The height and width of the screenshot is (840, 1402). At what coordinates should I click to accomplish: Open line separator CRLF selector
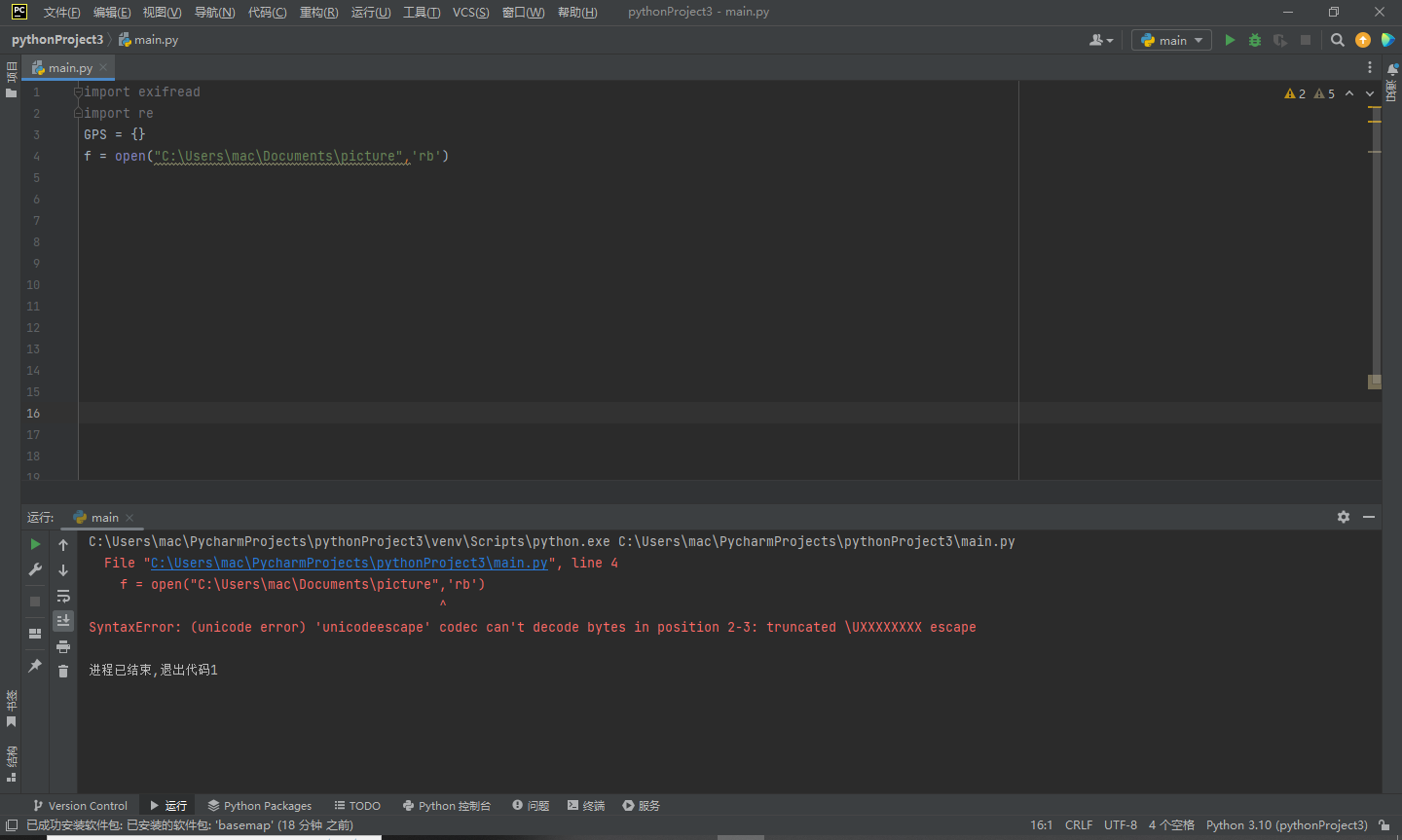click(x=1079, y=825)
